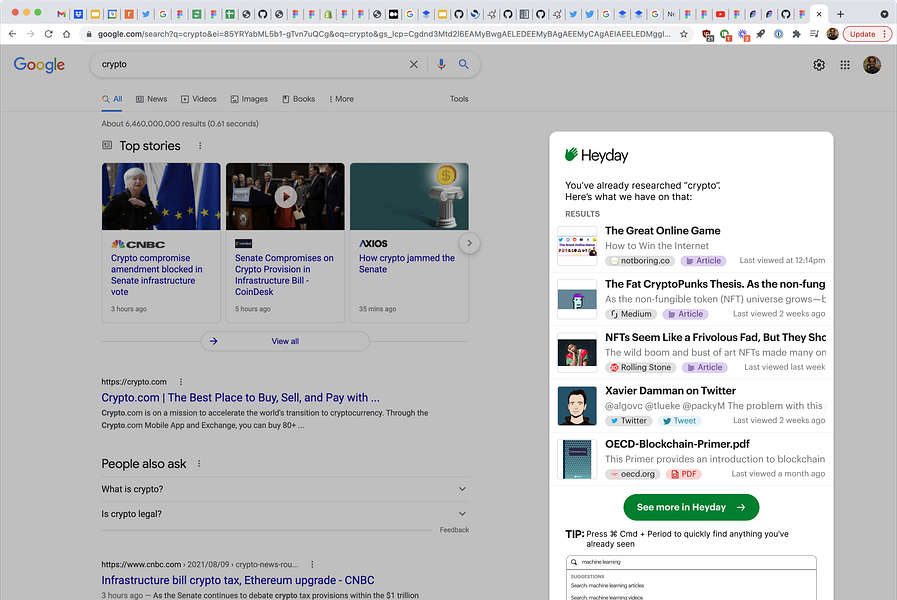Open the Axios story thumbnail with coin pillar

pyautogui.click(x=409, y=197)
